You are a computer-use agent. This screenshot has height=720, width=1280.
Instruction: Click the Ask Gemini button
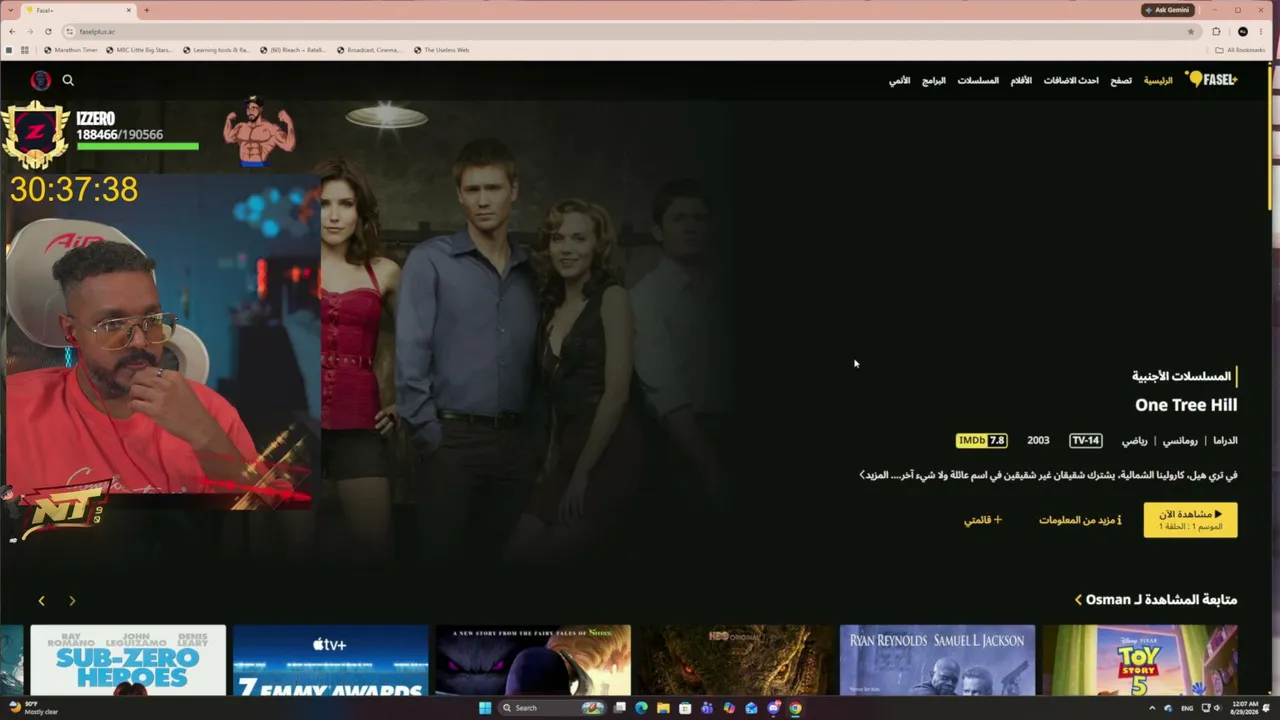(x=1168, y=10)
